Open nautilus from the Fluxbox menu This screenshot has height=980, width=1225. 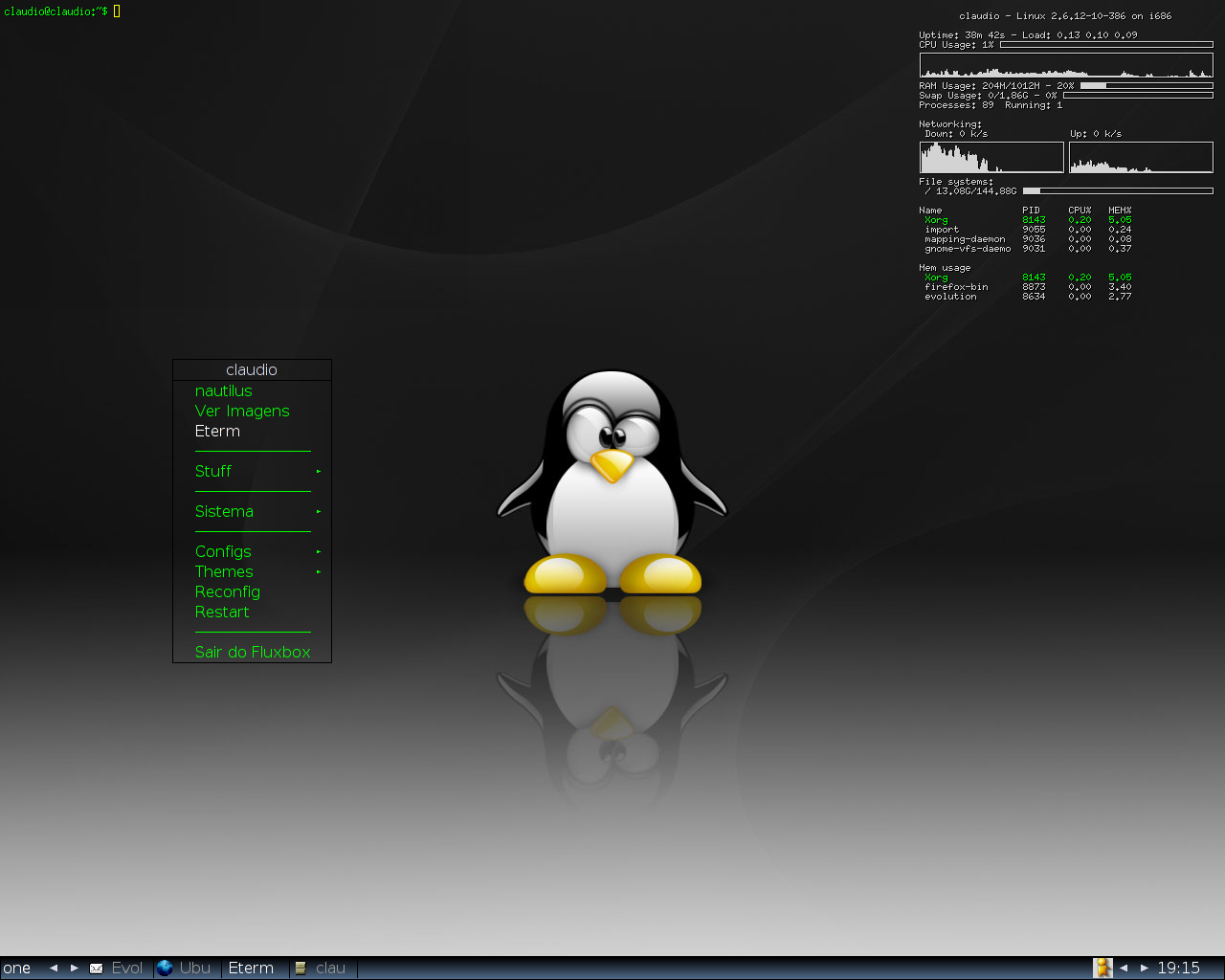click(x=252, y=390)
